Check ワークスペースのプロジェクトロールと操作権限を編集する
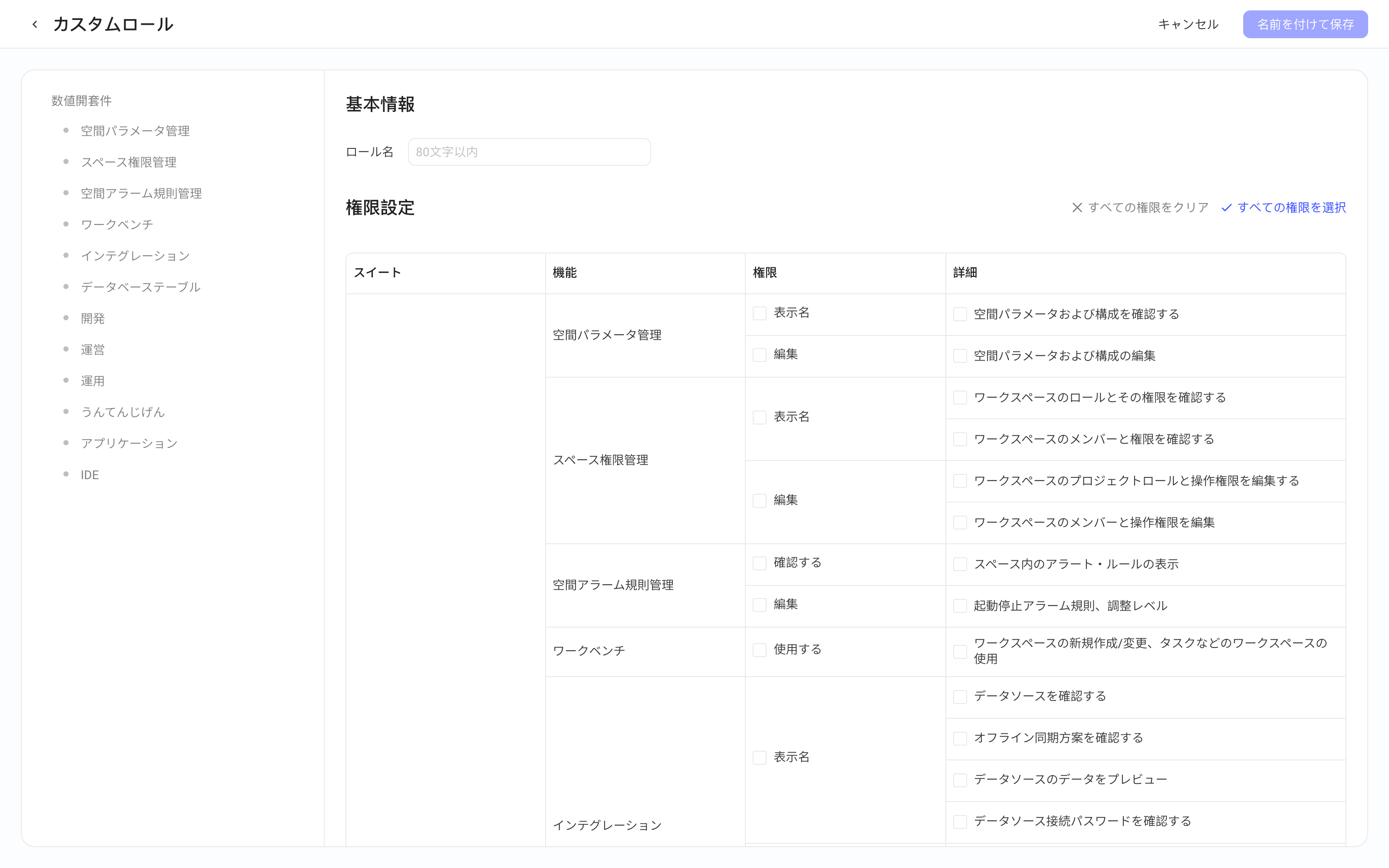Image resolution: width=1389 pixels, height=868 pixels. pyautogui.click(x=960, y=481)
